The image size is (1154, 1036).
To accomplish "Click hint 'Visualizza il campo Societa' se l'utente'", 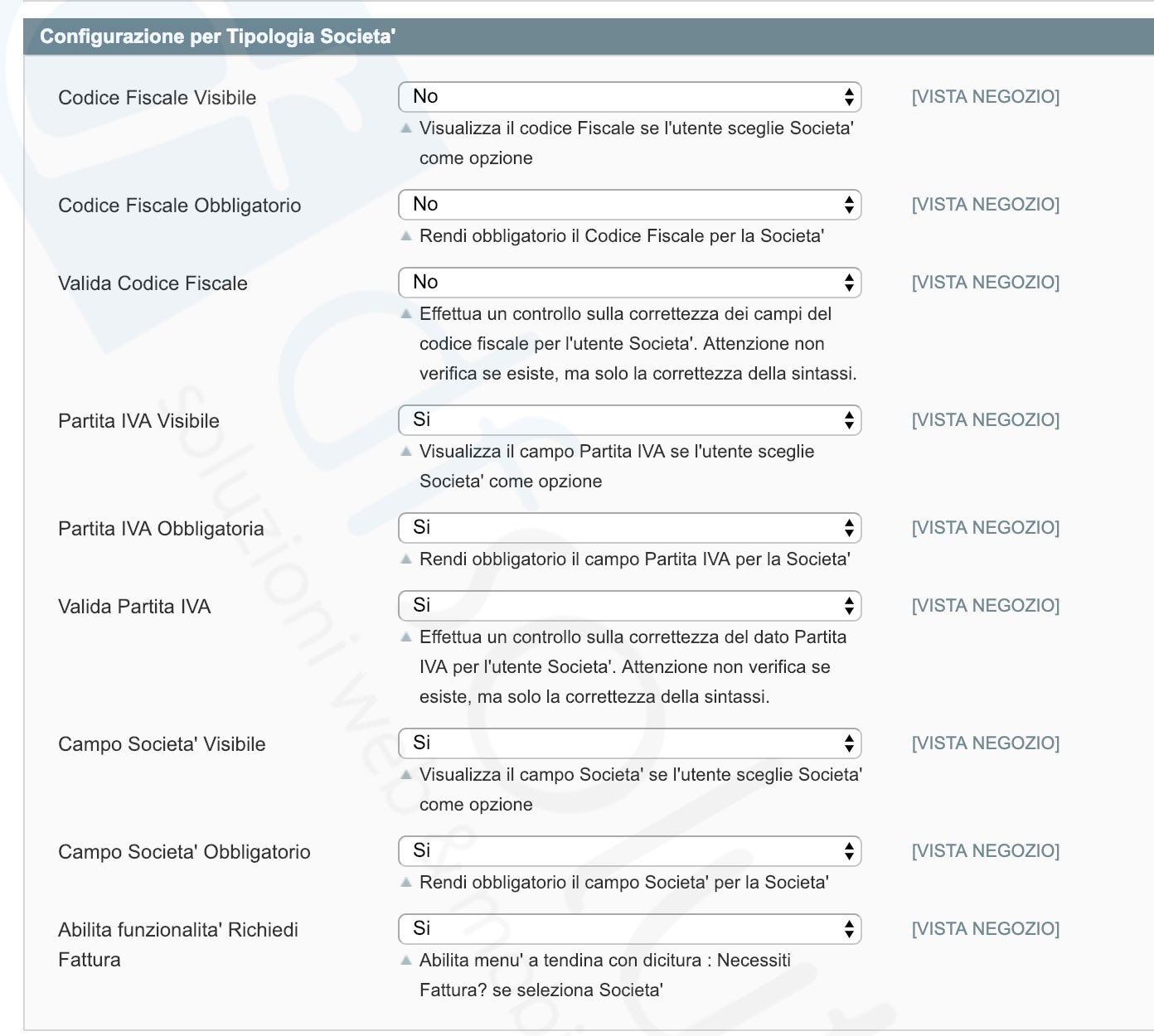I will click(x=641, y=790).
